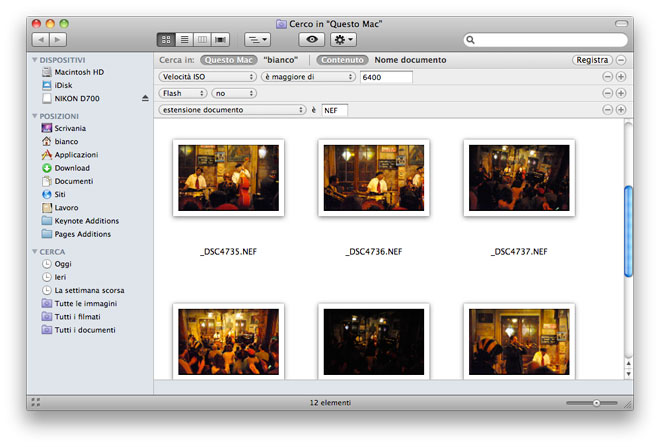Open the bianco home folder

coord(66,141)
